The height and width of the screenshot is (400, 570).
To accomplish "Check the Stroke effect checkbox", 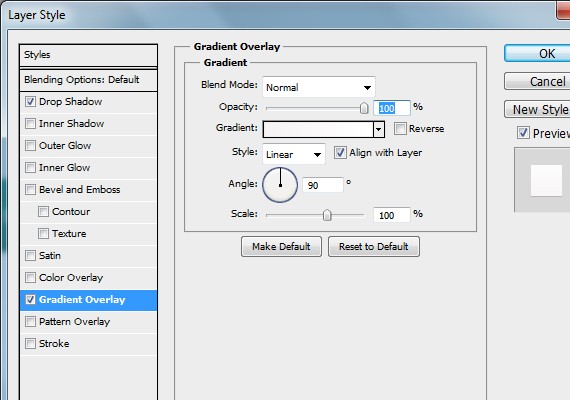I will click(30, 343).
